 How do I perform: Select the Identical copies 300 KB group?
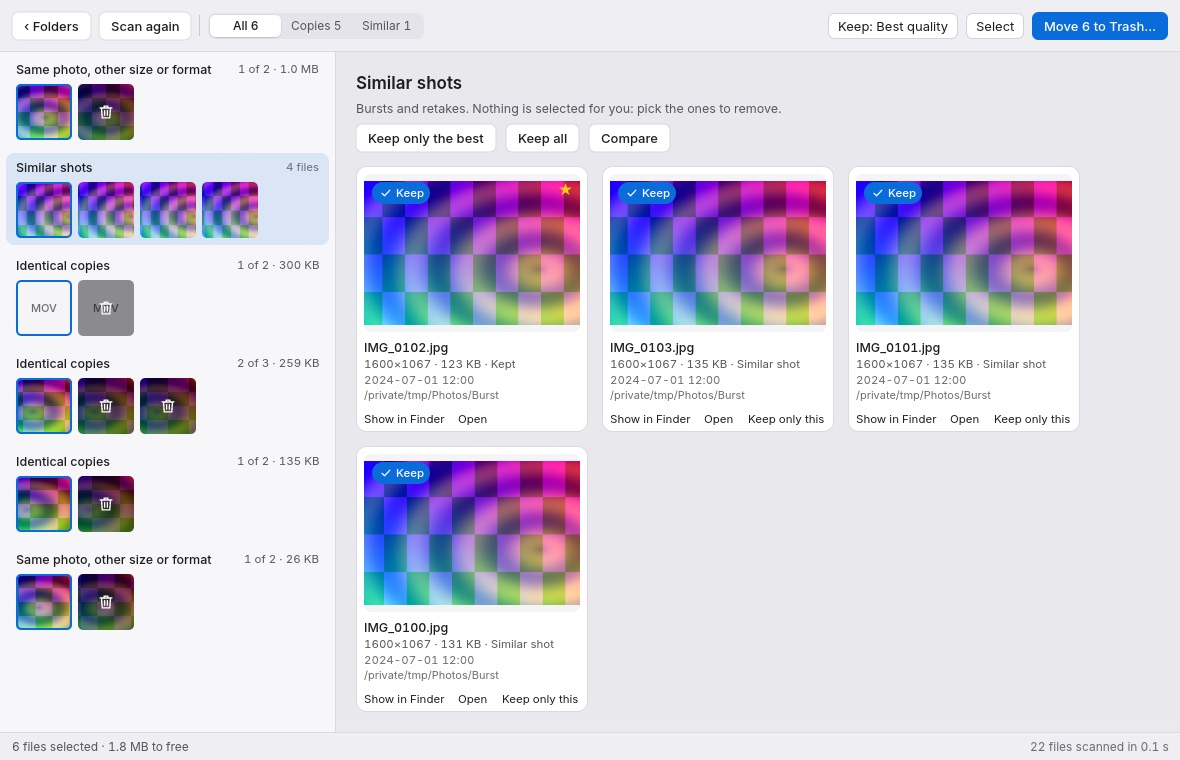(x=167, y=297)
